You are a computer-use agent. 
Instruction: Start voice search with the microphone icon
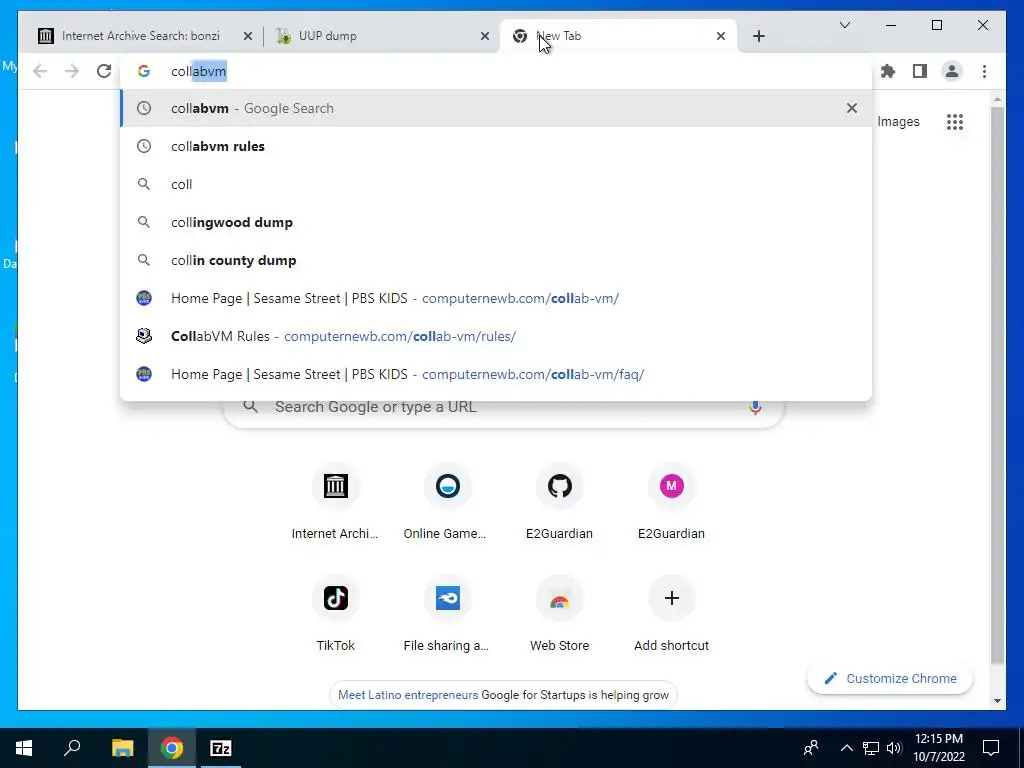tap(755, 407)
